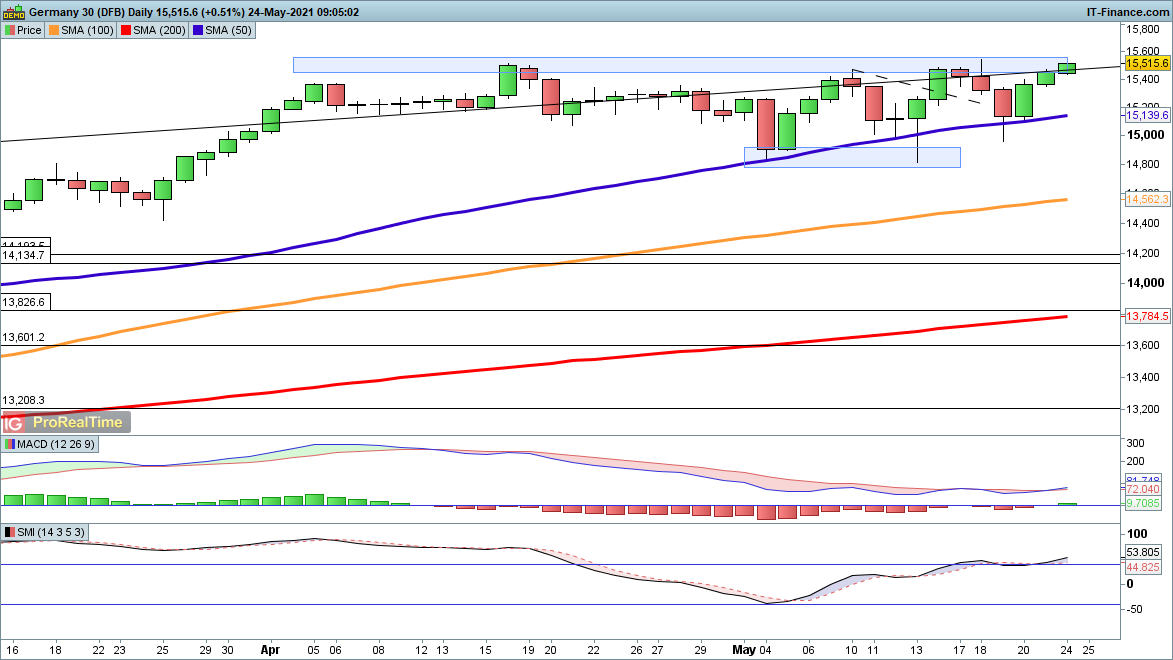The image size is (1173, 660).
Task: Click the red SMA (200) color square
Action: pyautogui.click(x=125, y=30)
